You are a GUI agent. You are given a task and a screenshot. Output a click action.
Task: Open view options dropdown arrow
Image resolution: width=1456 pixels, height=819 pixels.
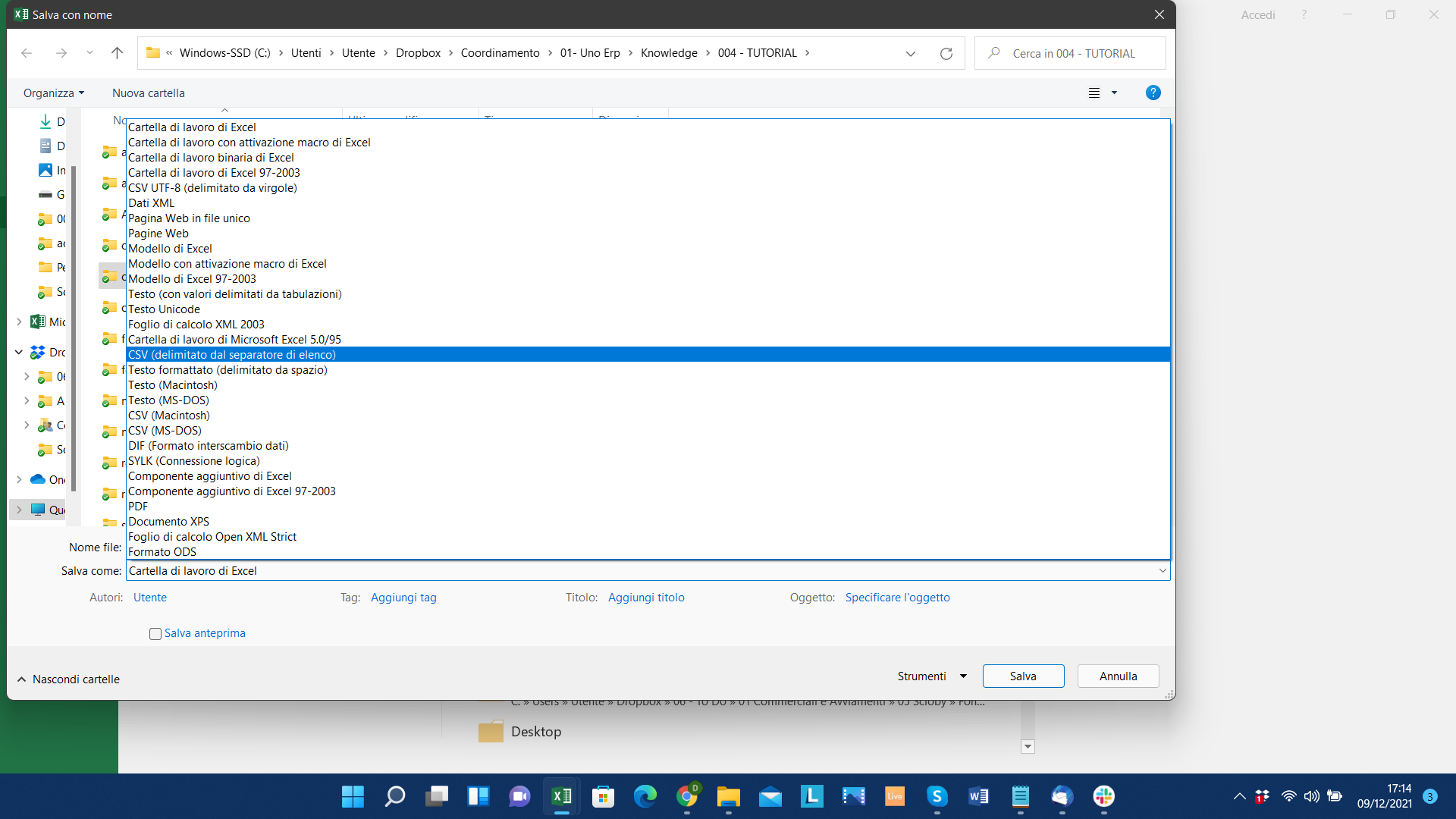(x=1114, y=93)
